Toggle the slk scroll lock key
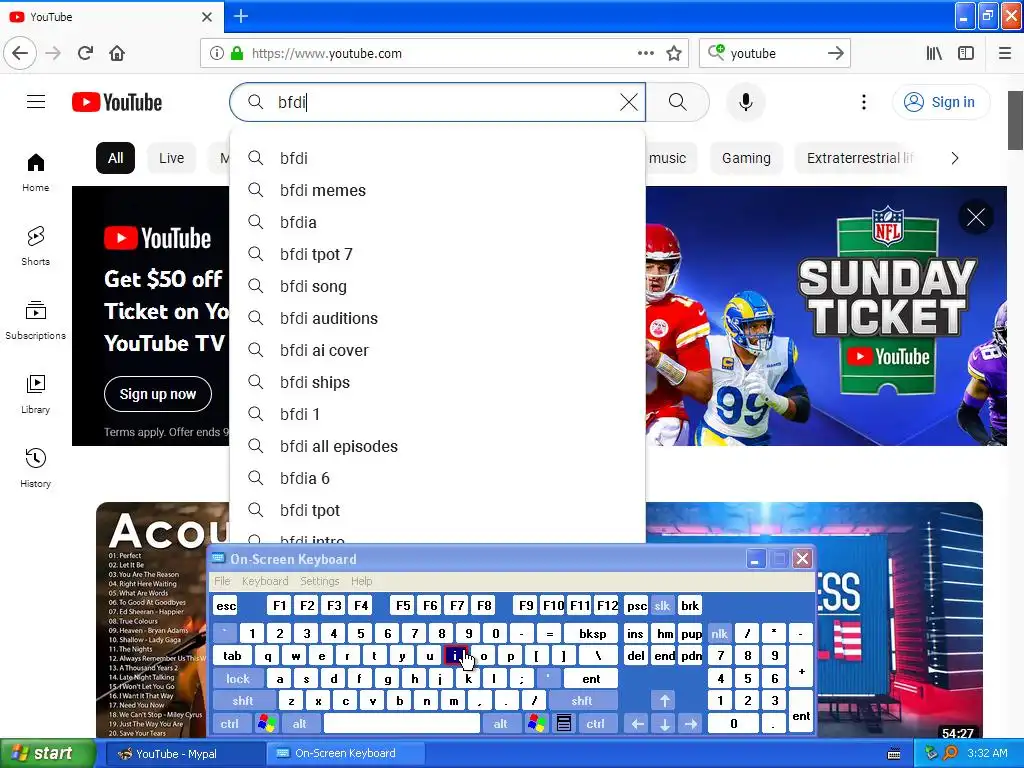This screenshot has height=768, width=1024. pos(662,605)
